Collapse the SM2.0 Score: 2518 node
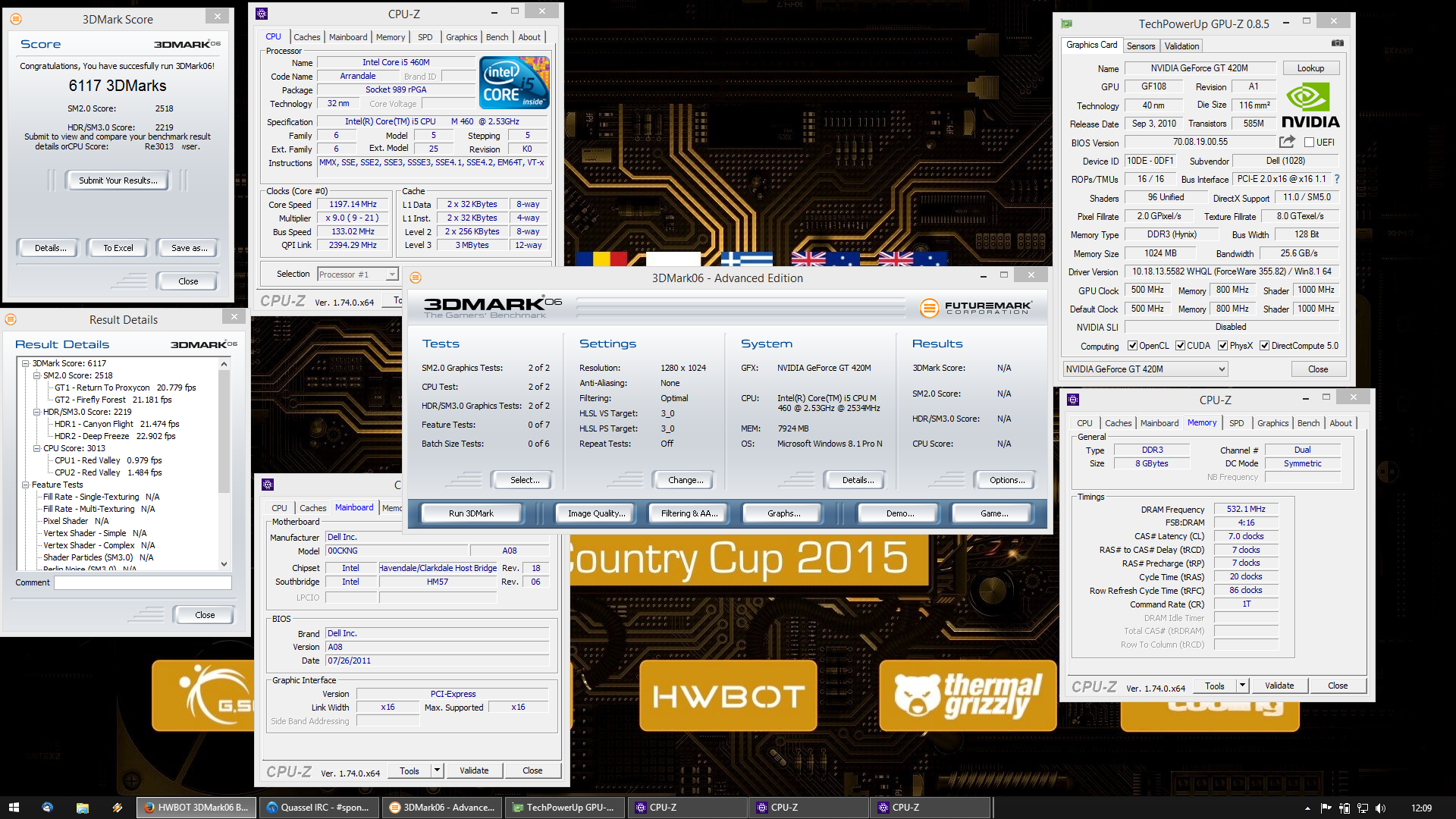Viewport: 1456px width, 819px height. tap(36, 375)
